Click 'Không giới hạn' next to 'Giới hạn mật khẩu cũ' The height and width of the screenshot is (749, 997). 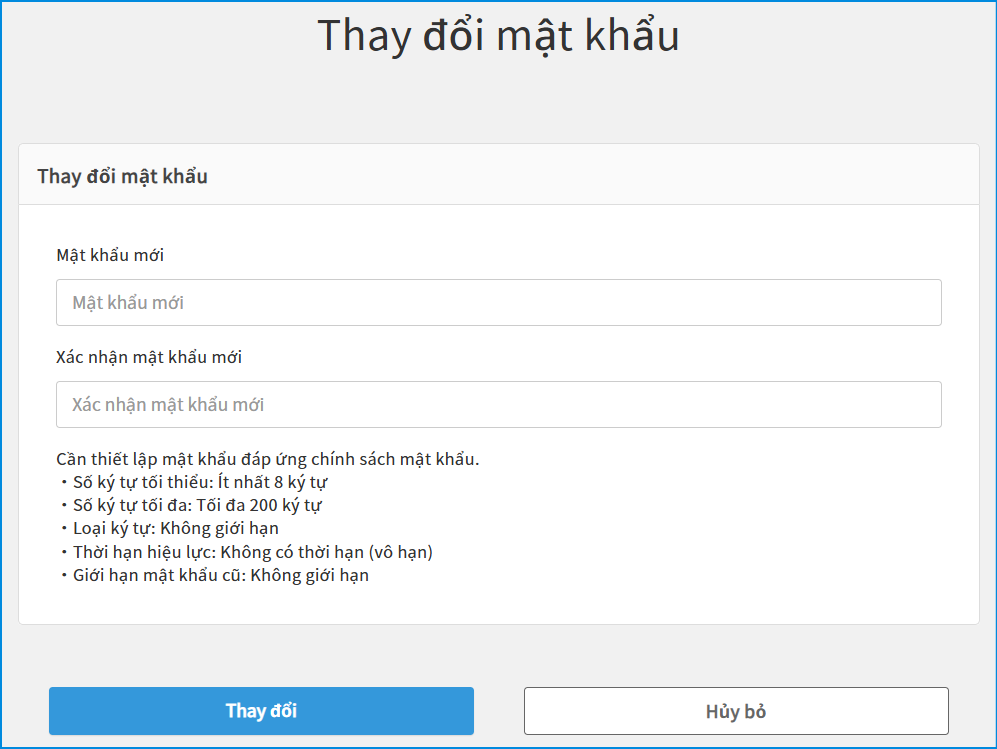(x=310, y=575)
